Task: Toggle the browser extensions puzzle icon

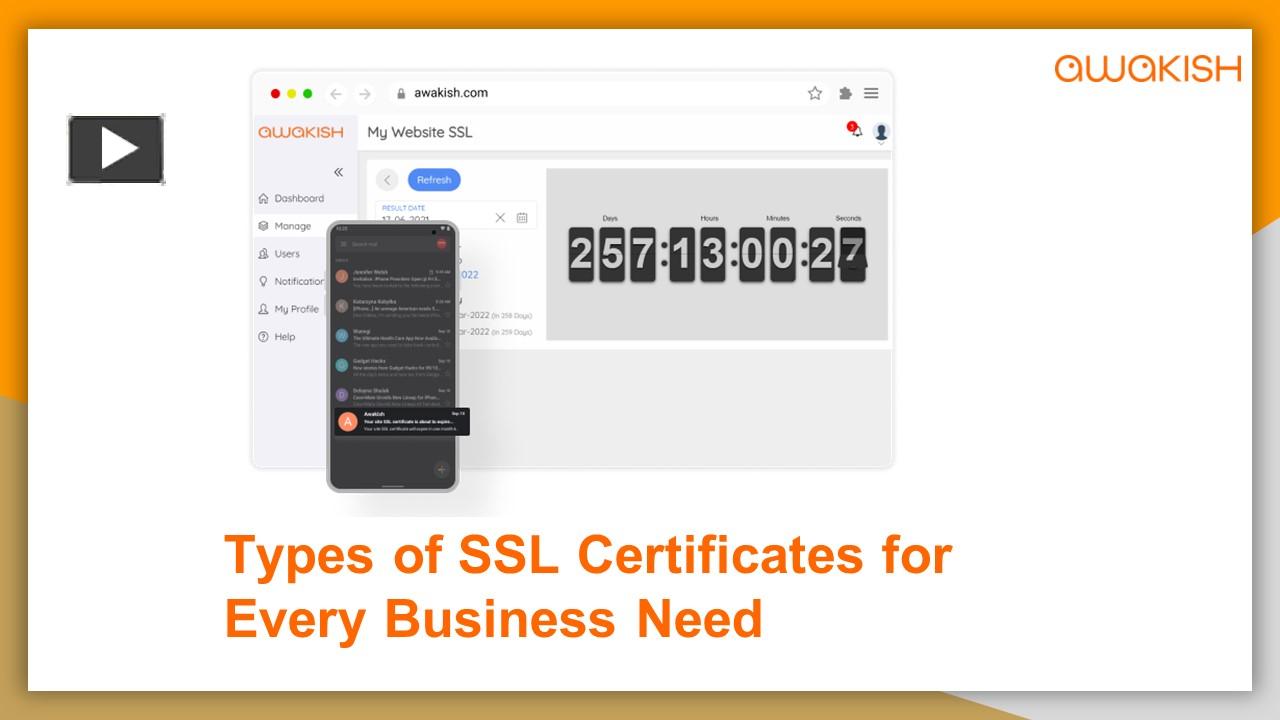Action: (844, 92)
